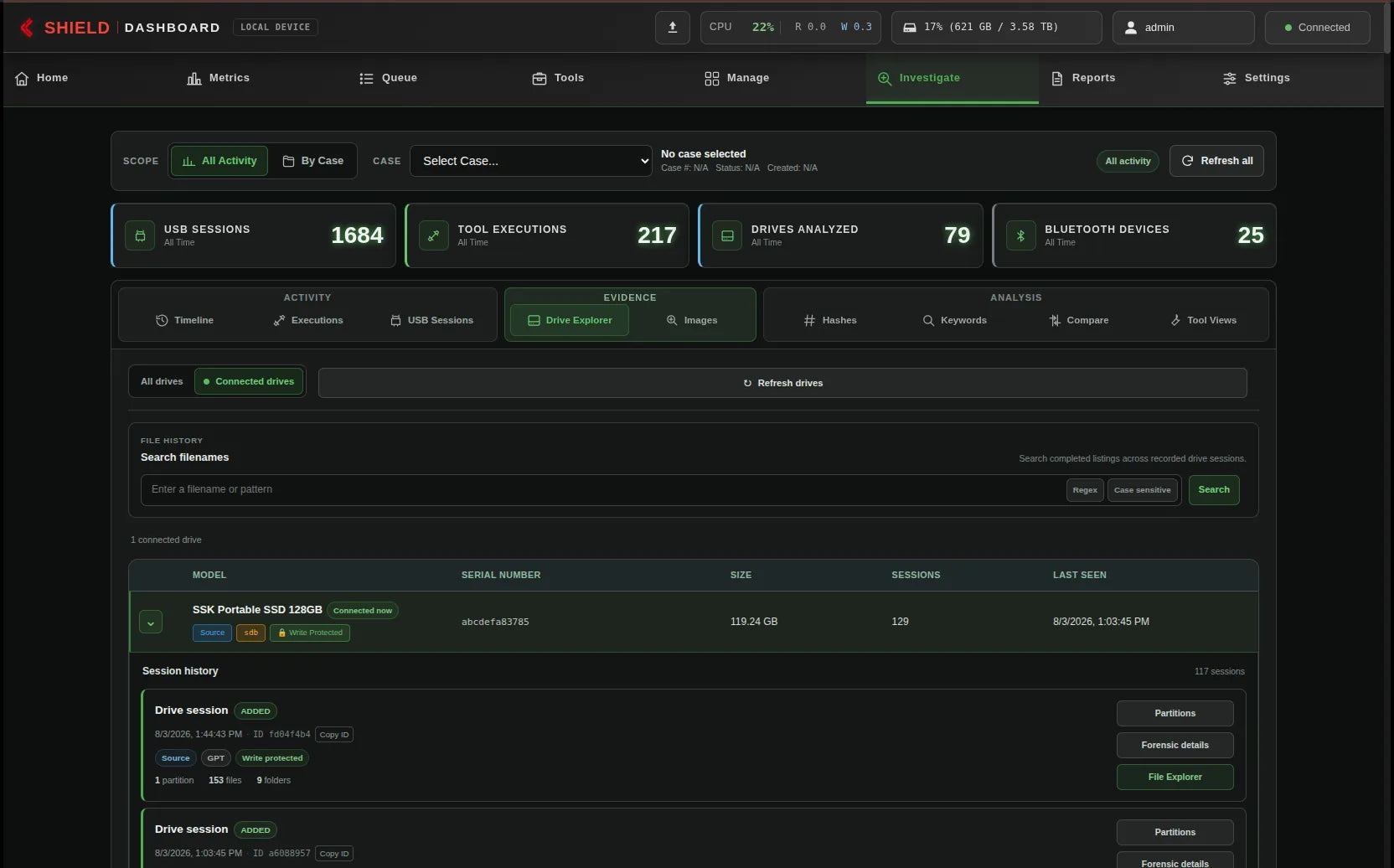Click the Write Protected lock badge
Screen dimensions: 1394x868
[x=310, y=633]
